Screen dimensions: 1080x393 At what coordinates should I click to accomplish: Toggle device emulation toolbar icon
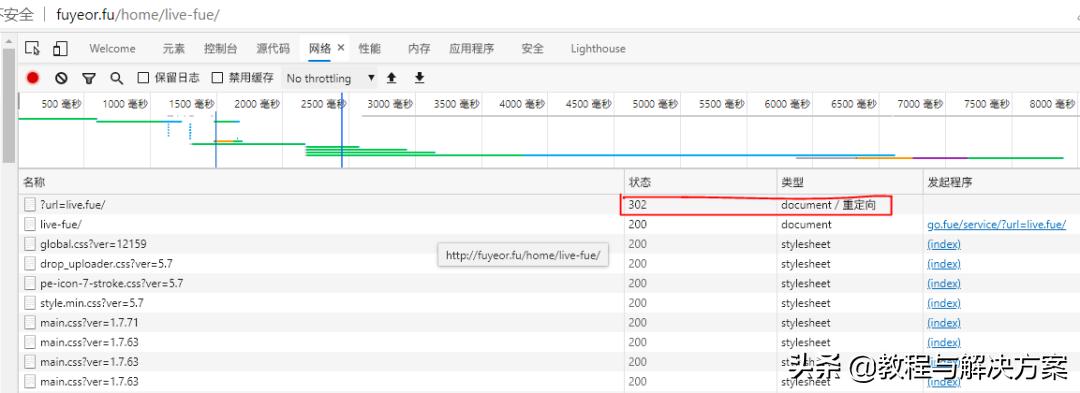[x=61, y=48]
